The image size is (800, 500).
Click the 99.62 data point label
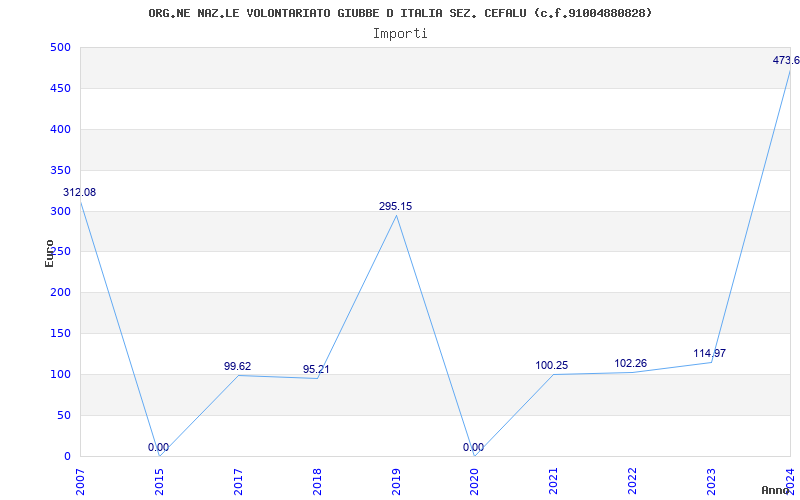pyautogui.click(x=238, y=366)
